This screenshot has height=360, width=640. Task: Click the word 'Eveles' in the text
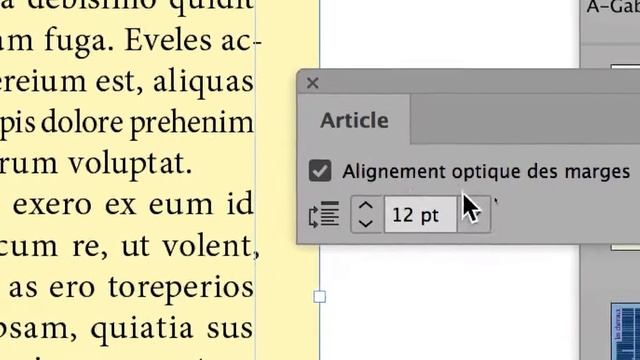click(169, 41)
